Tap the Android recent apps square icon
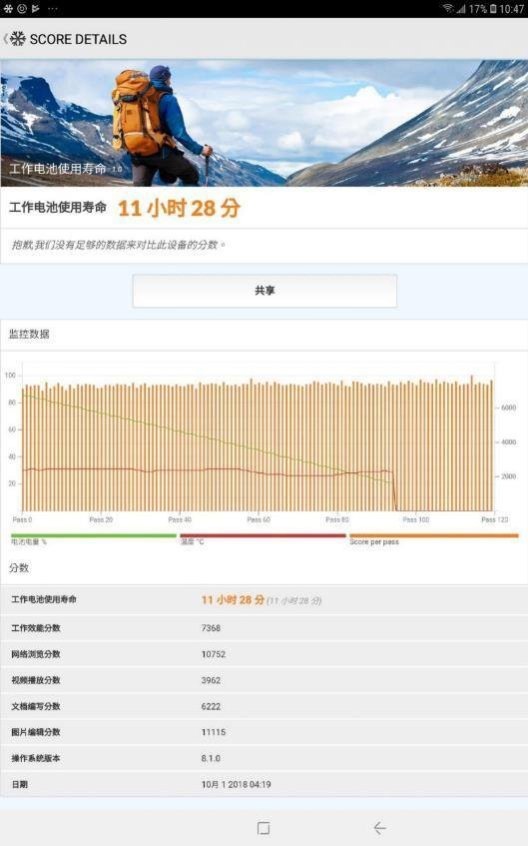Viewport: 528px width, 846px height. click(263, 828)
